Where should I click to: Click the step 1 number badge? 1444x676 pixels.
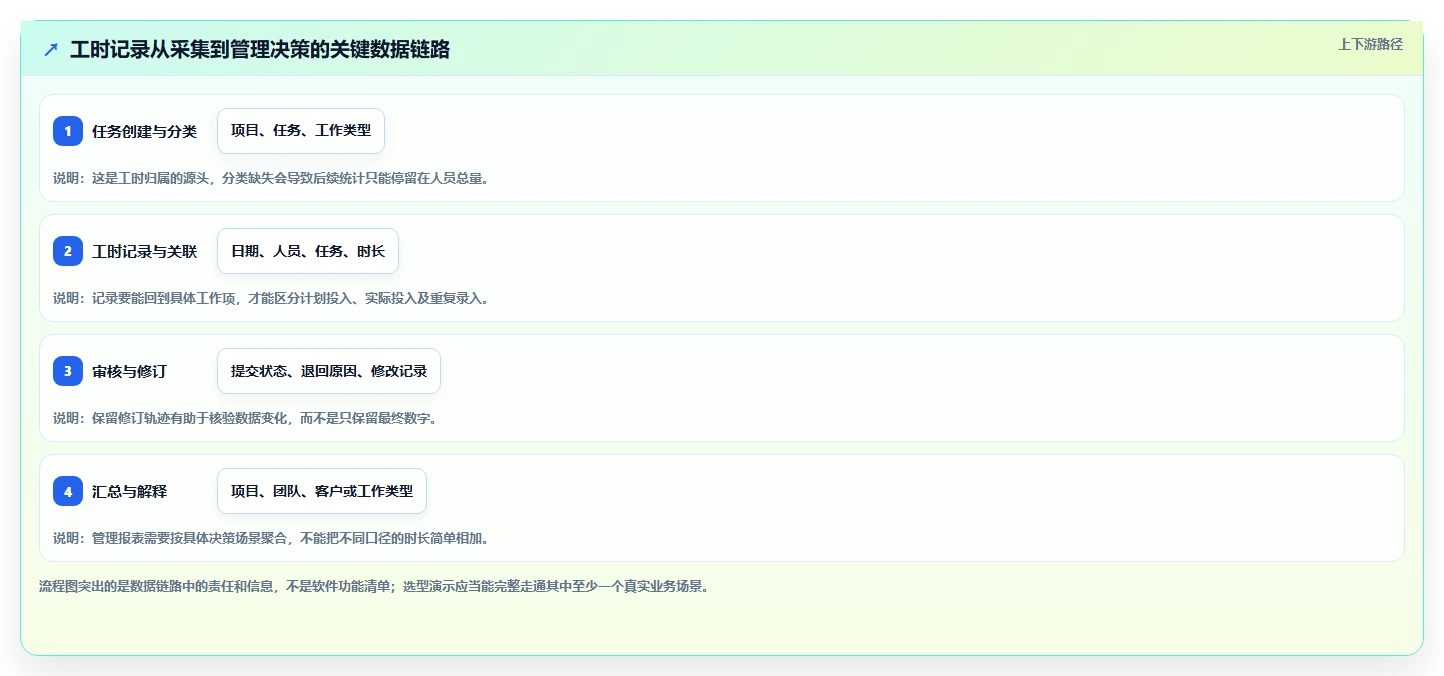(x=68, y=131)
